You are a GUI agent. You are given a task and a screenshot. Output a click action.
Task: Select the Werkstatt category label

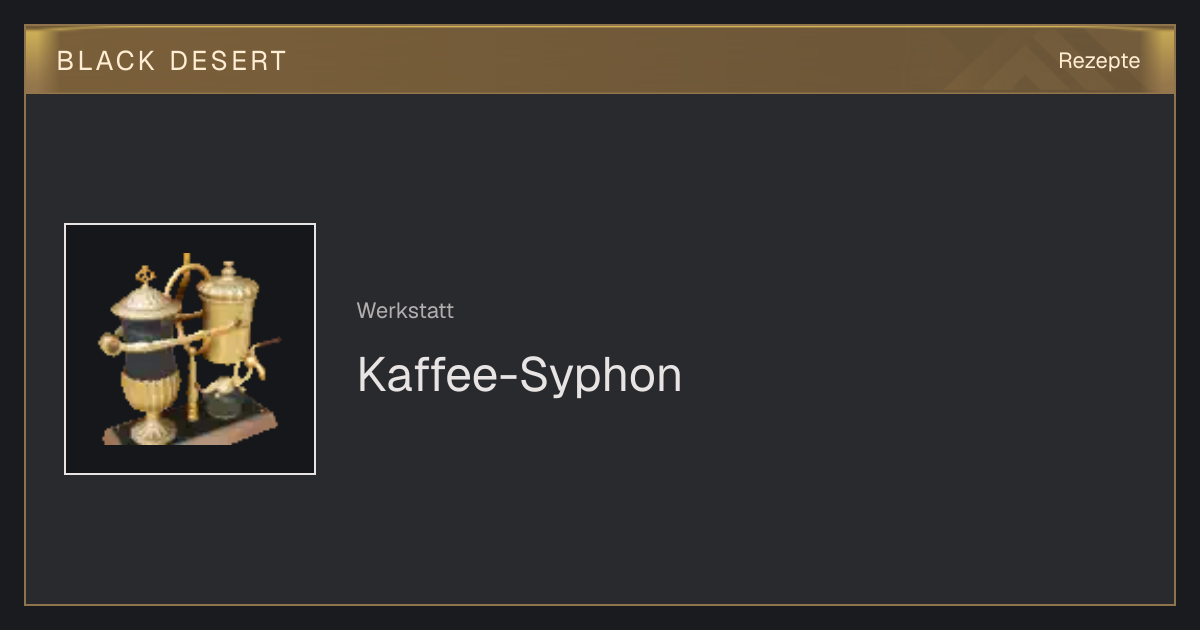(405, 311)
